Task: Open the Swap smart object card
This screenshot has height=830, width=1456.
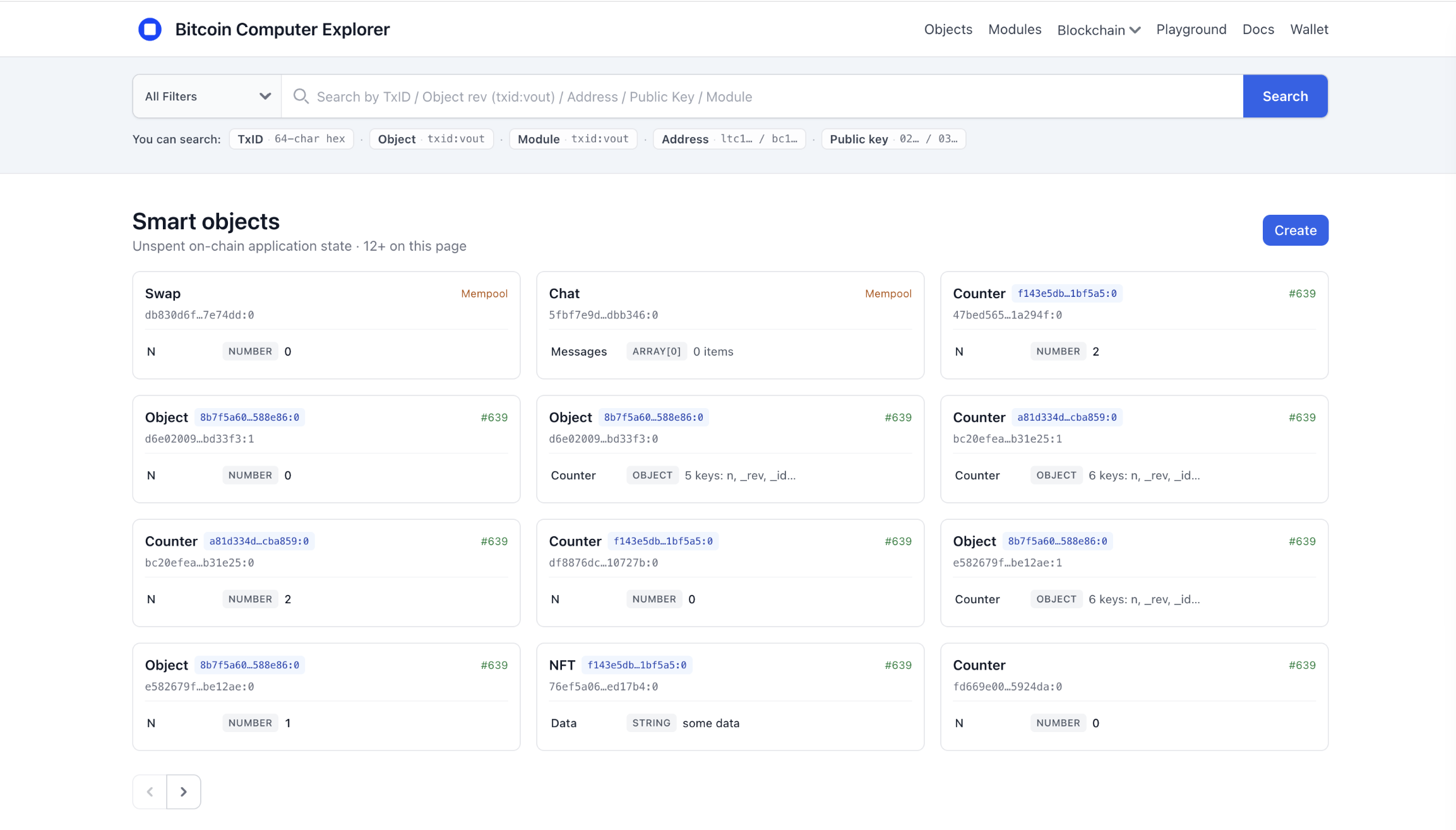Action: click(326, 325)
